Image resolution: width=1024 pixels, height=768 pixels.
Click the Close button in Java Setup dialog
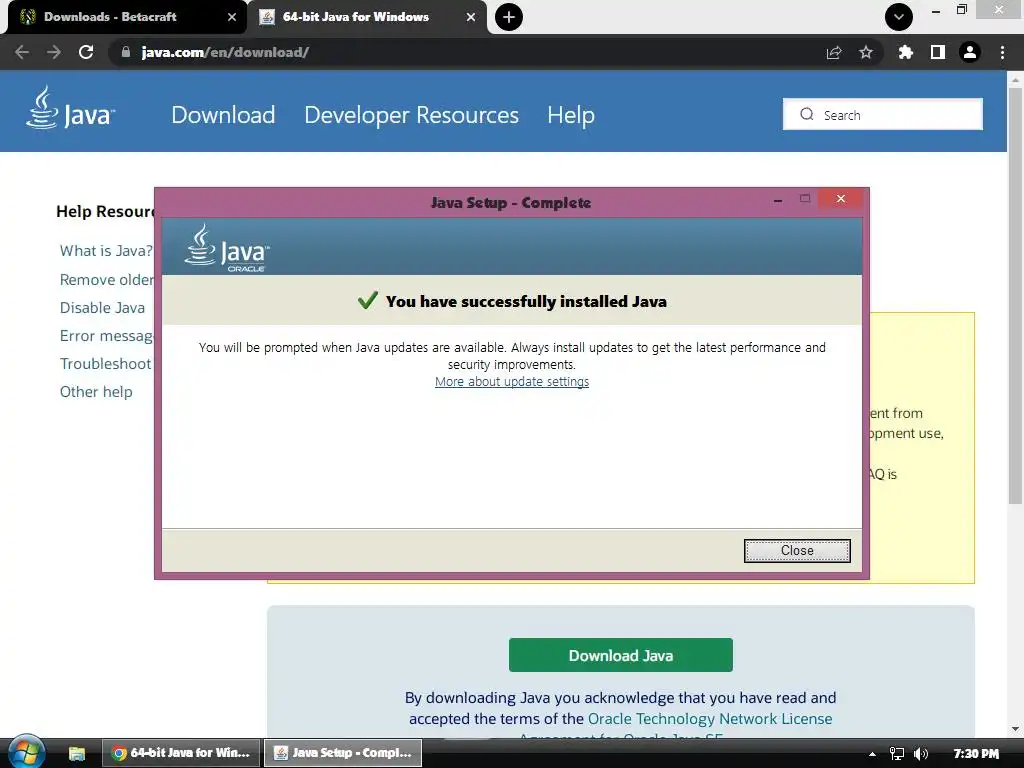[797, 551]
